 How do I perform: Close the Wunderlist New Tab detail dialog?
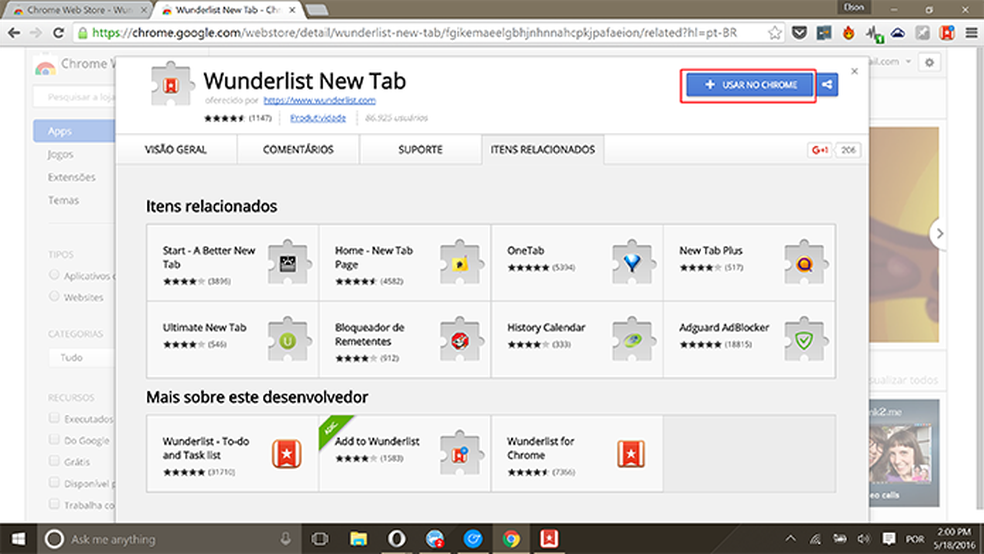click(x=854, y=71)
